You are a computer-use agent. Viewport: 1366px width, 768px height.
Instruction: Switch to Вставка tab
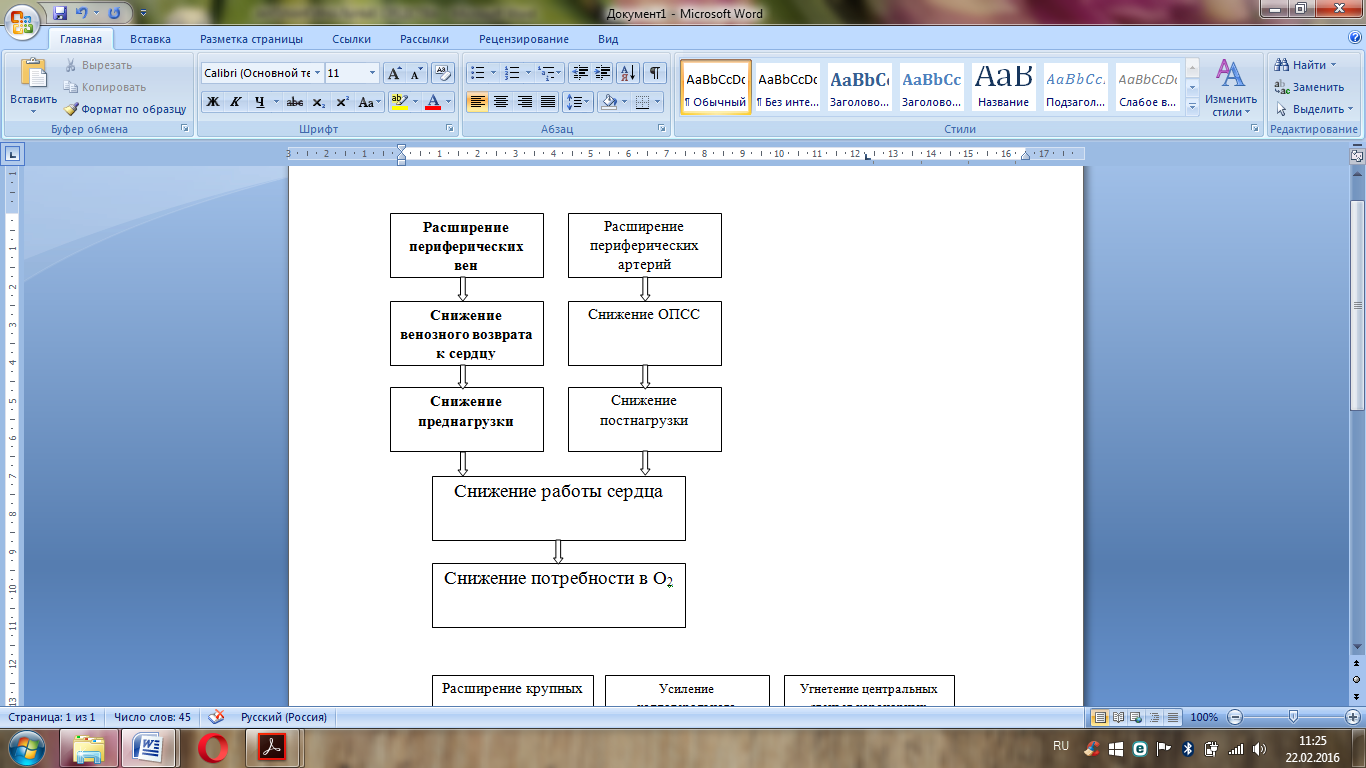[x=150, y=39]
